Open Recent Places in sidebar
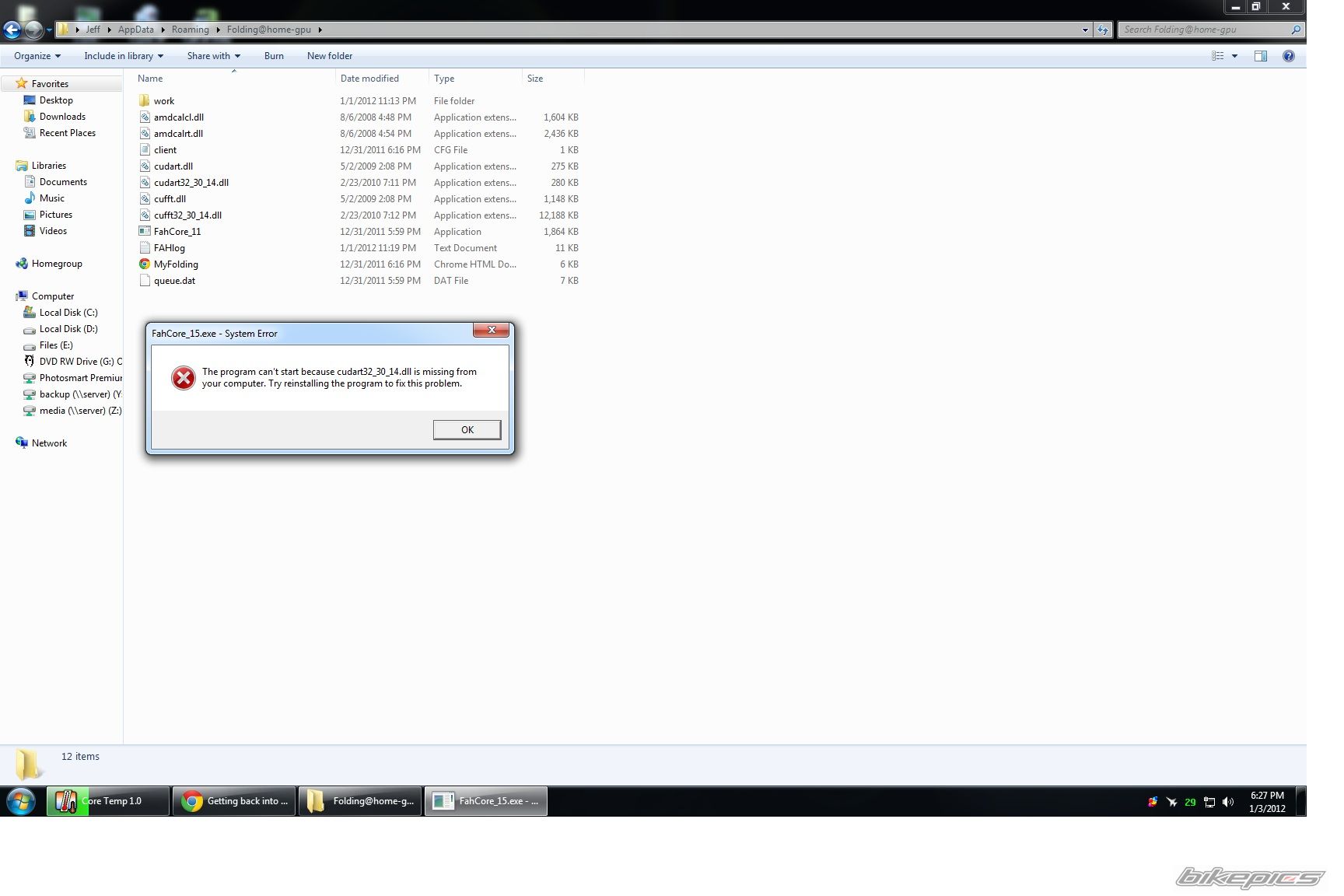Viewport: 1344px width, 896px height. (68, 133)
